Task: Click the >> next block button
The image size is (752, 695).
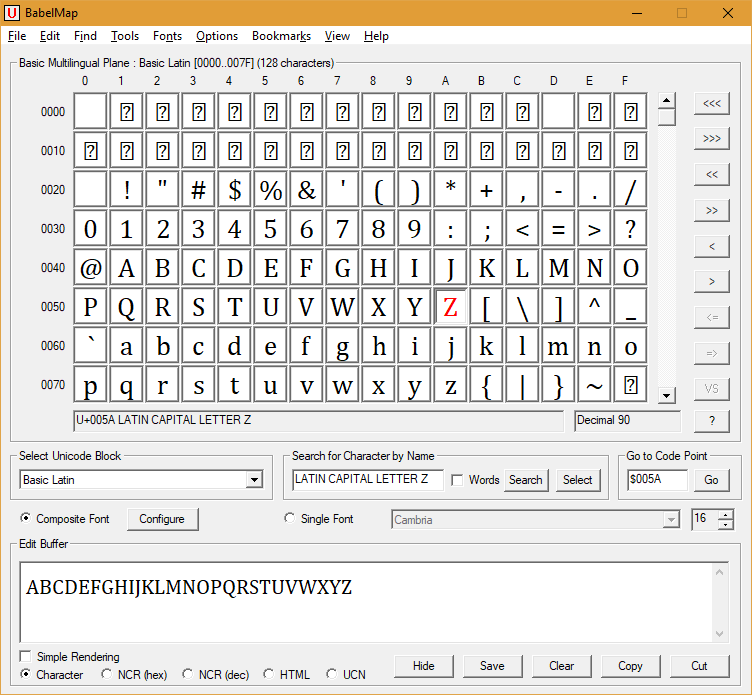Action: [x=712, y=210]
